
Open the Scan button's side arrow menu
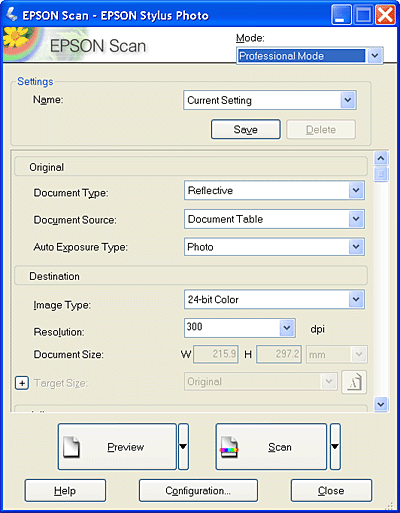coord(335,447)
